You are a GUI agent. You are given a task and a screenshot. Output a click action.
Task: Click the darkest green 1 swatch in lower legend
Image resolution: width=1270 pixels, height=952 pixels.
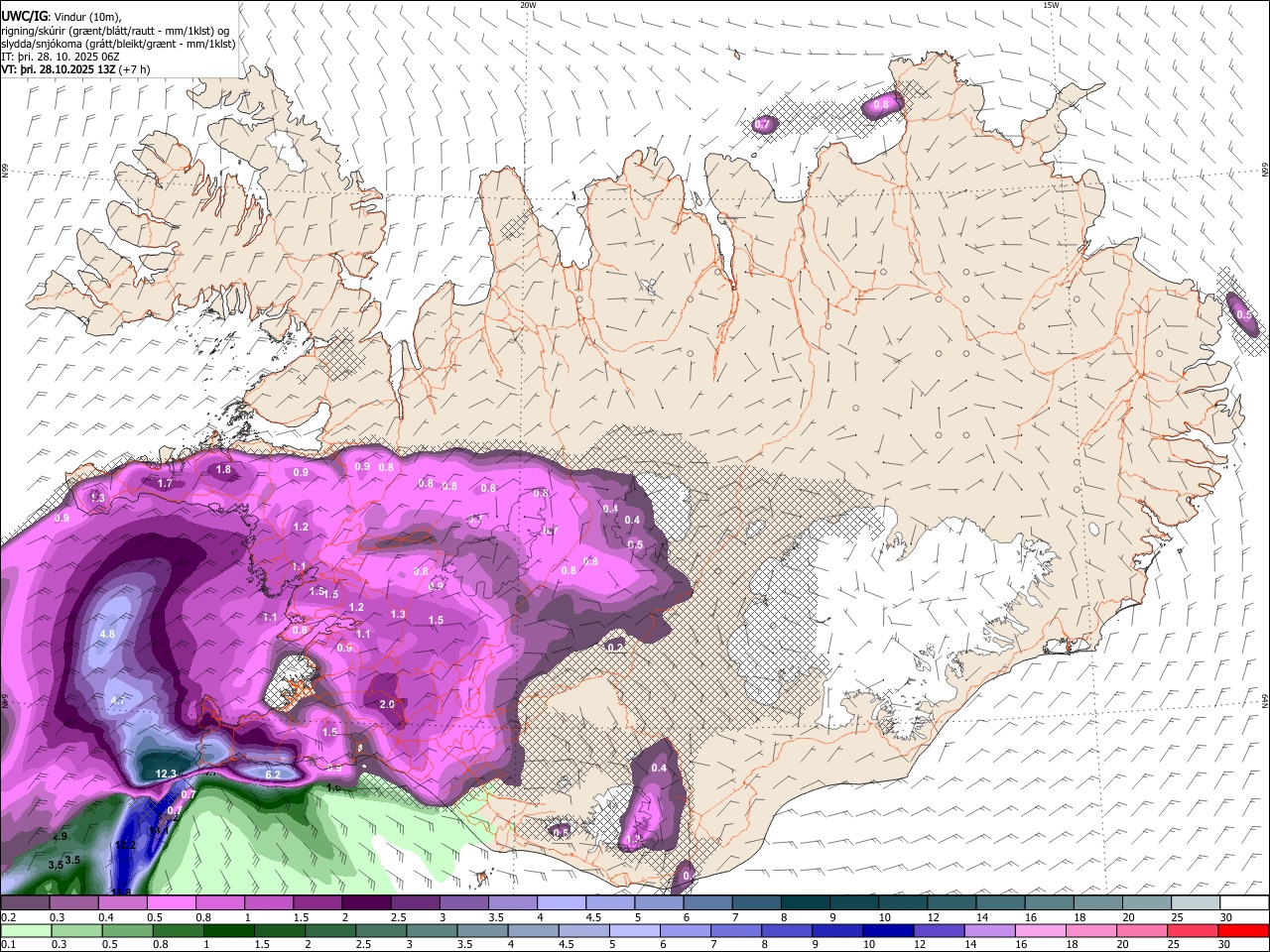click(228, 930)
